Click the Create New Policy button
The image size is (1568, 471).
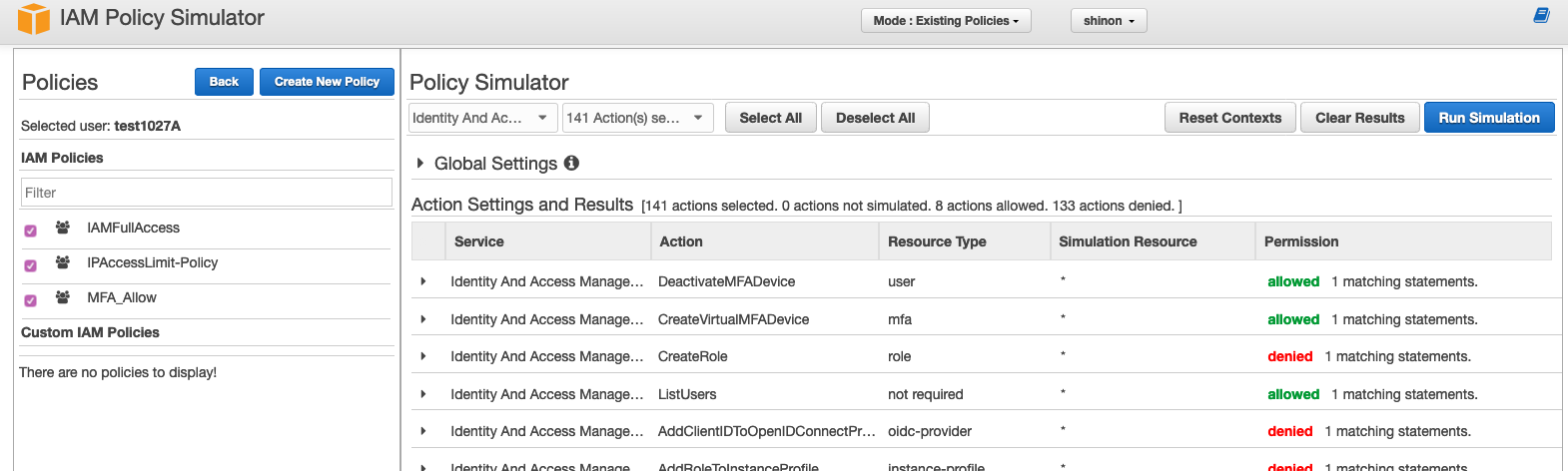[327, 82]
